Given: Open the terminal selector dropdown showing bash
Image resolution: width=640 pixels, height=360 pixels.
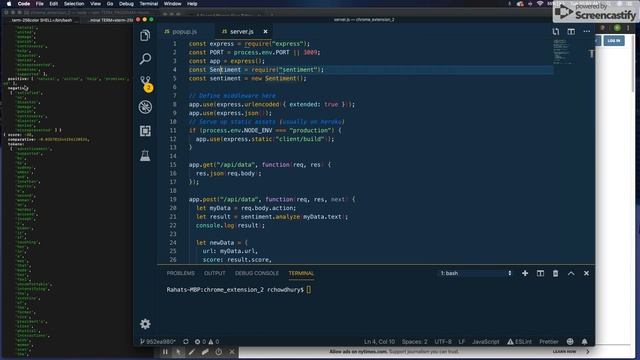Looking at the screenshot, I should pos(476,273).
